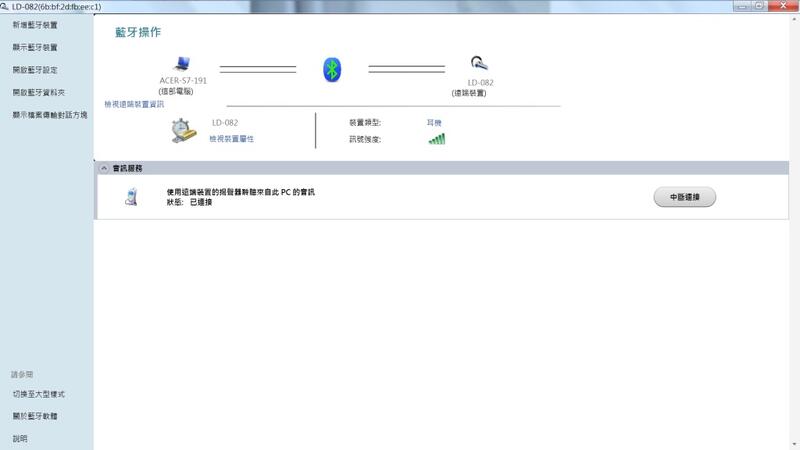
Task: Open 說明 help in the sidebar
Action: pos(20,438)
